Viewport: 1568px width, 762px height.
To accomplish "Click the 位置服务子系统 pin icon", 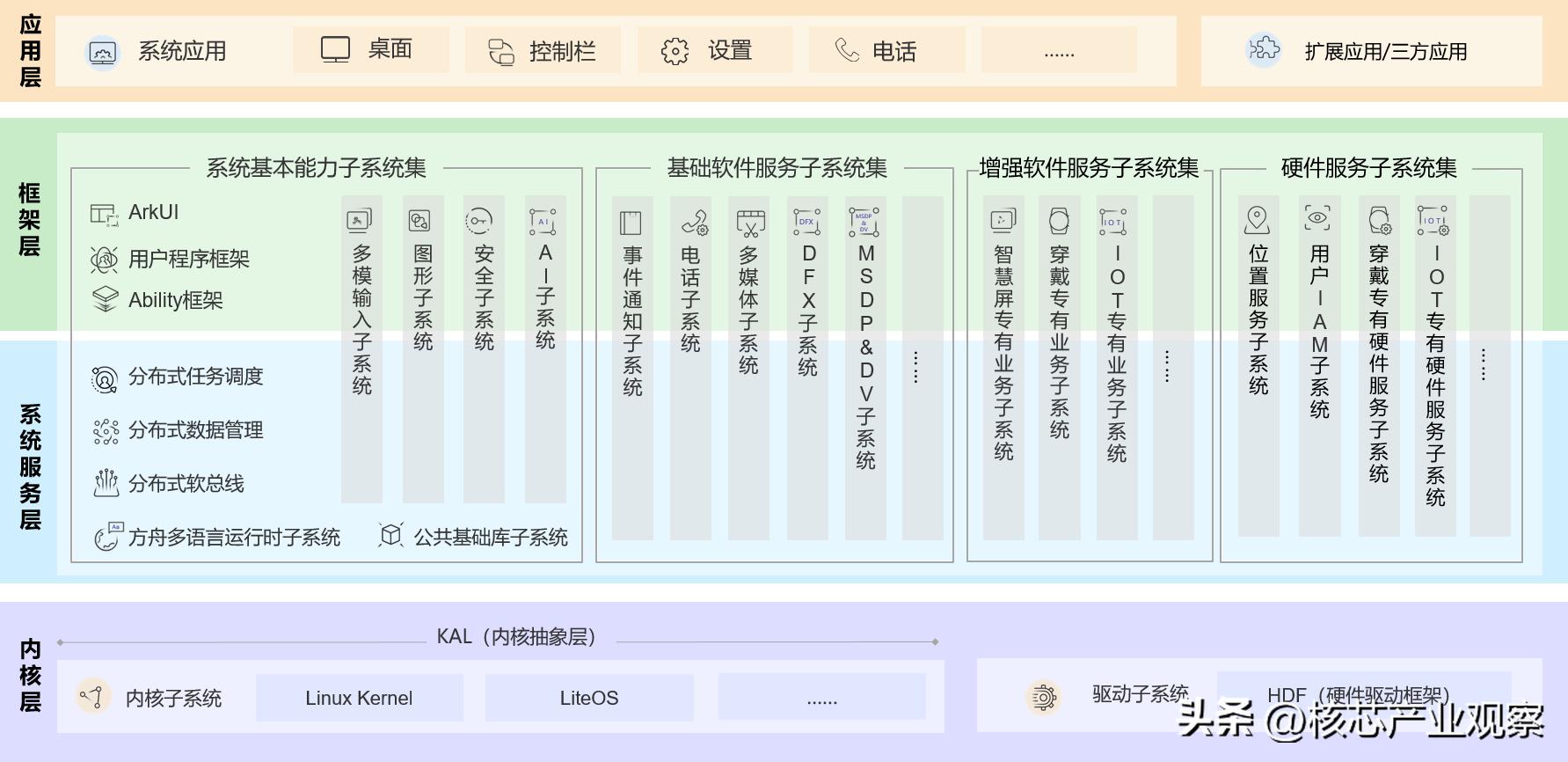I will (x=1258, y=220).
